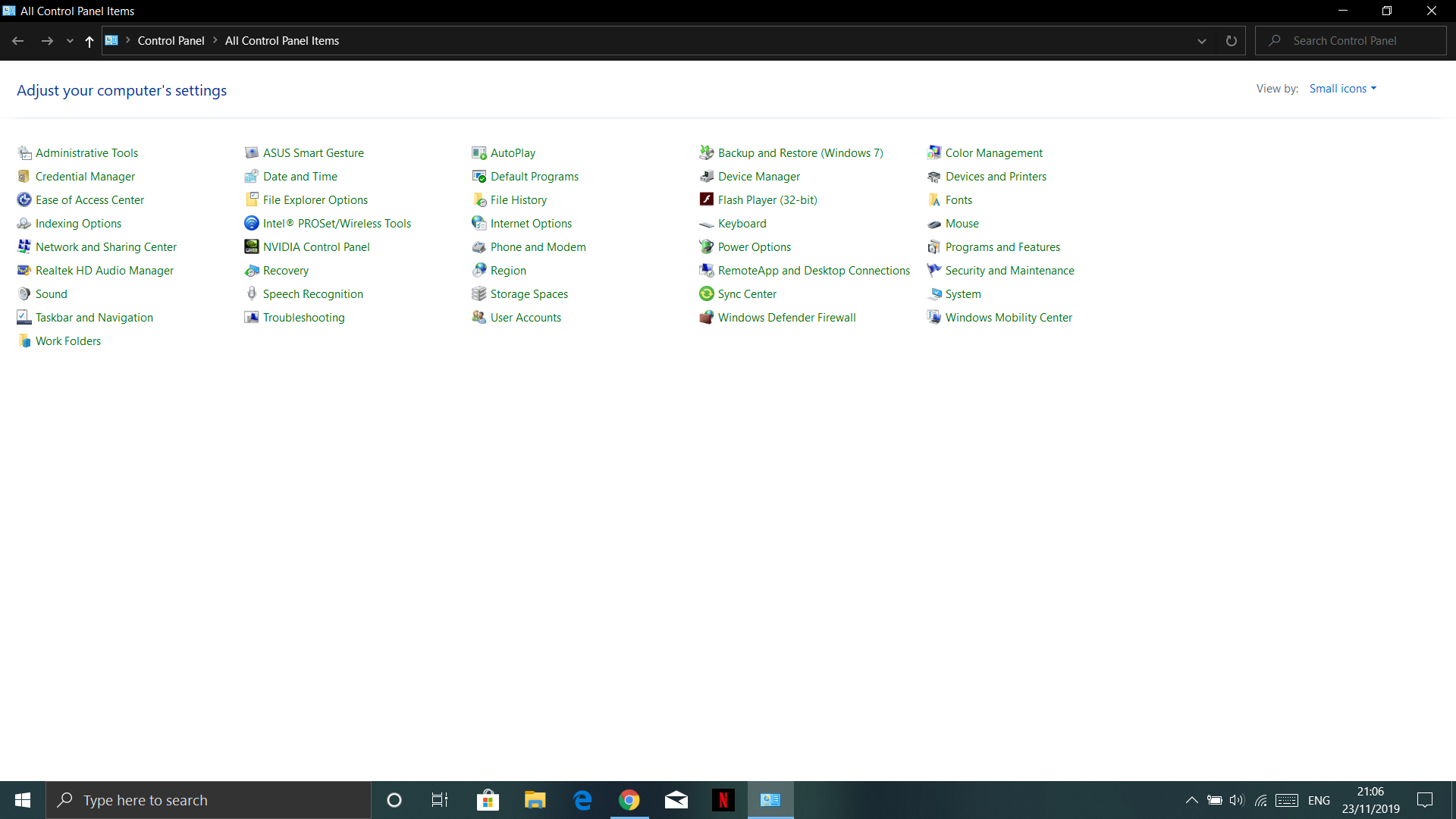Image resolution: width=1456 pixels, height=819 pixels.
Task: Click the Security and Maintenance flag icon
Action: tap(934, 271)
